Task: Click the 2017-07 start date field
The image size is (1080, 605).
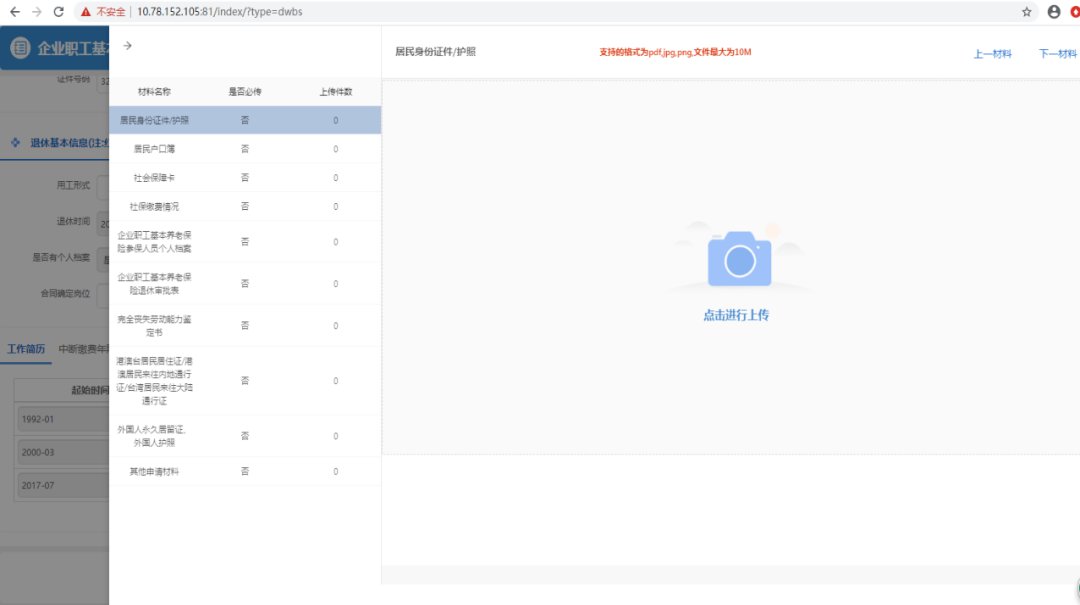Action: (x=63, y=485)
